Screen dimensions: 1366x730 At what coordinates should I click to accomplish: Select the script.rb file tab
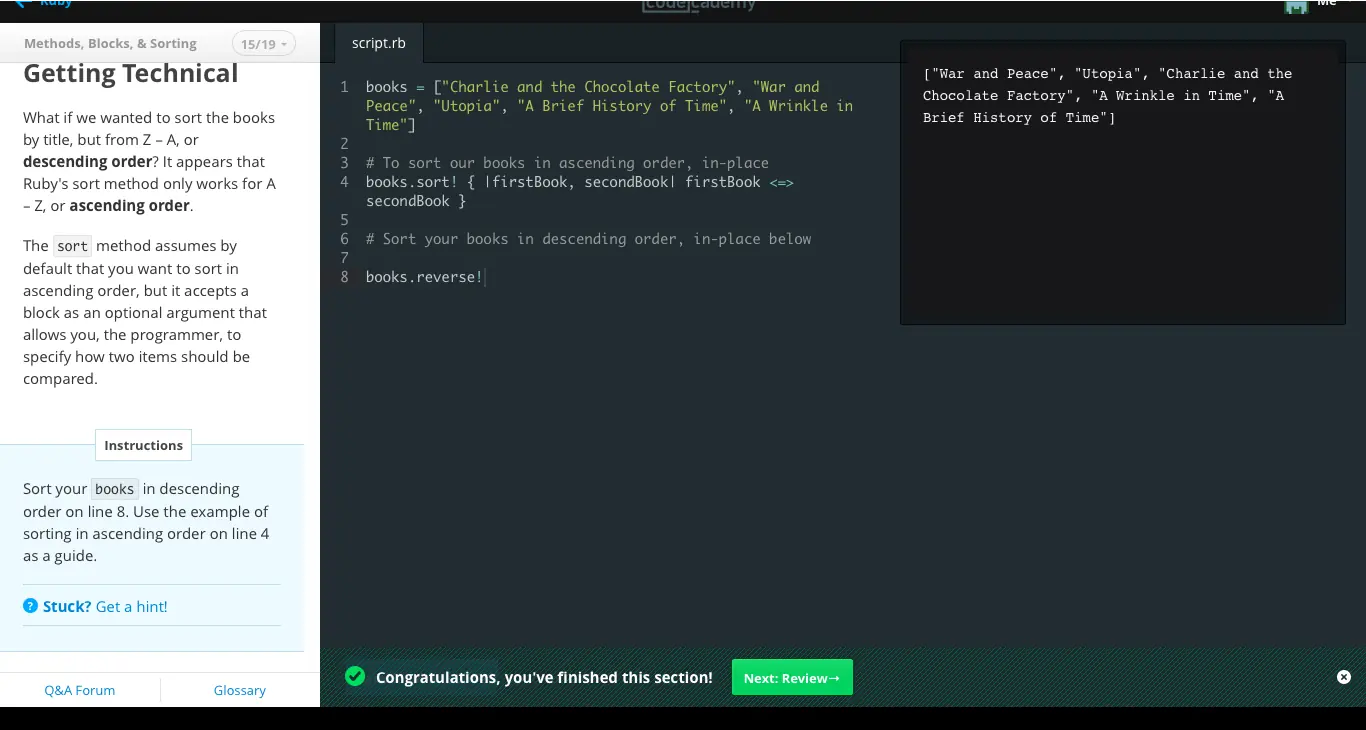click(379, 43)
